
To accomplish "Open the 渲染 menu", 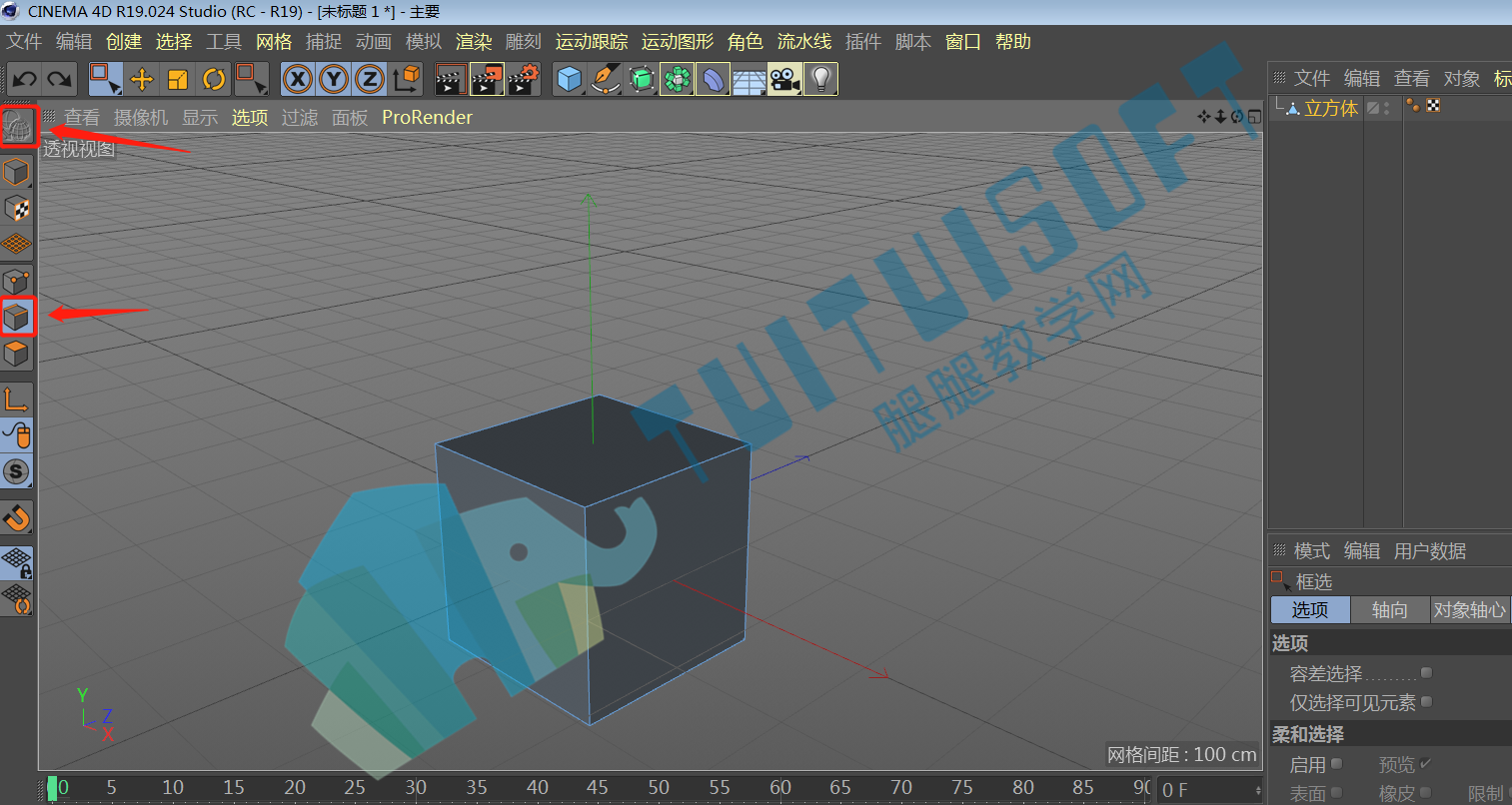I will point(474,42).
